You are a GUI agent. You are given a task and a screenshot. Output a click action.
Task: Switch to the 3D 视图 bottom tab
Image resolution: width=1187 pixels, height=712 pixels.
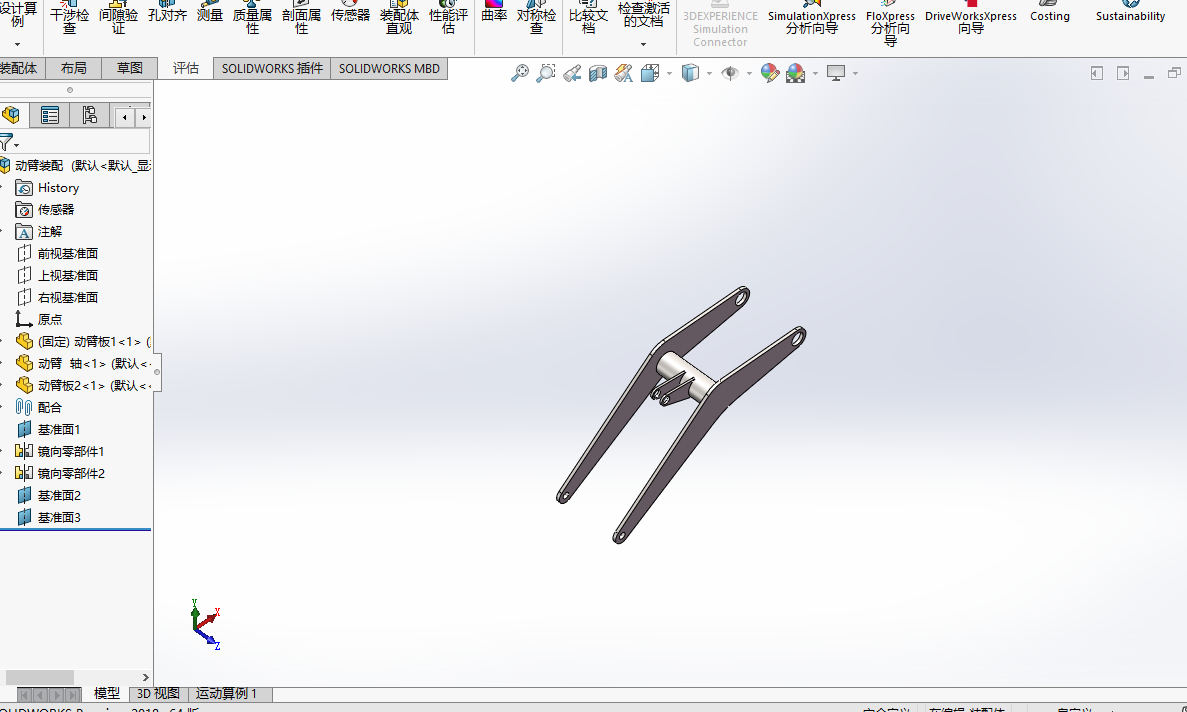[158, 693]
